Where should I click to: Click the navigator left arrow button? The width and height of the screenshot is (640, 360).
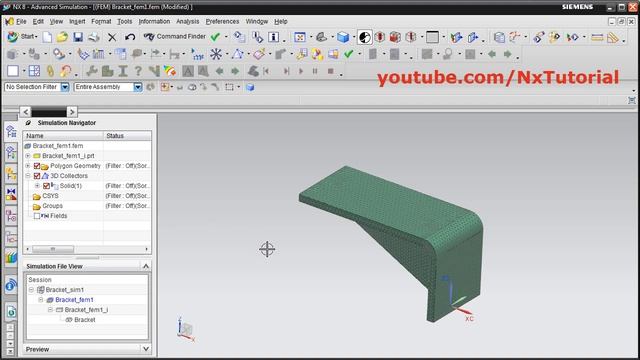pyautogui.click(x=25, y=112)
